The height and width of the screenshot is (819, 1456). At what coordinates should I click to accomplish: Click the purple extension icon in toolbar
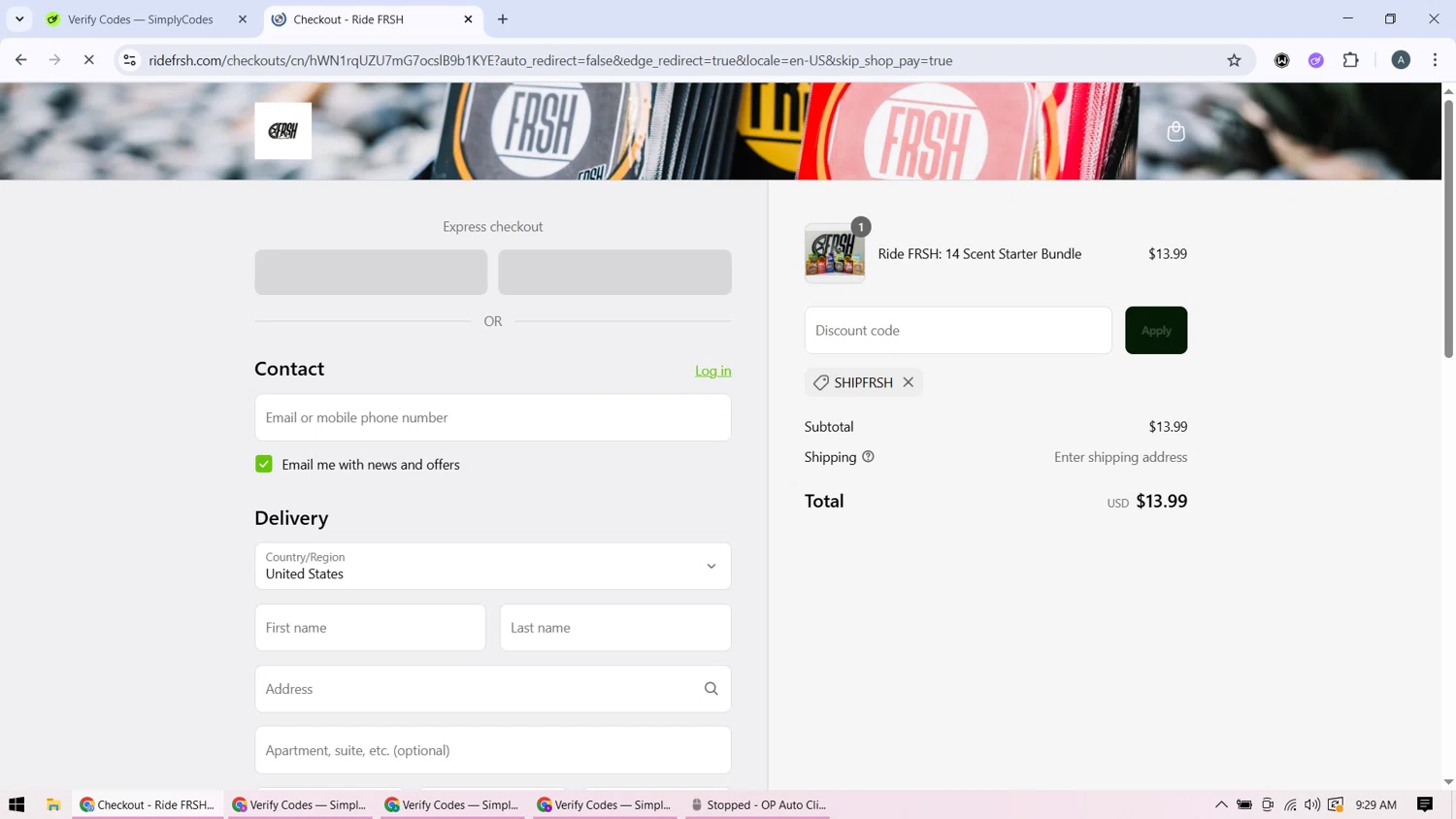pyautogui.click(x=1316, y=60)
